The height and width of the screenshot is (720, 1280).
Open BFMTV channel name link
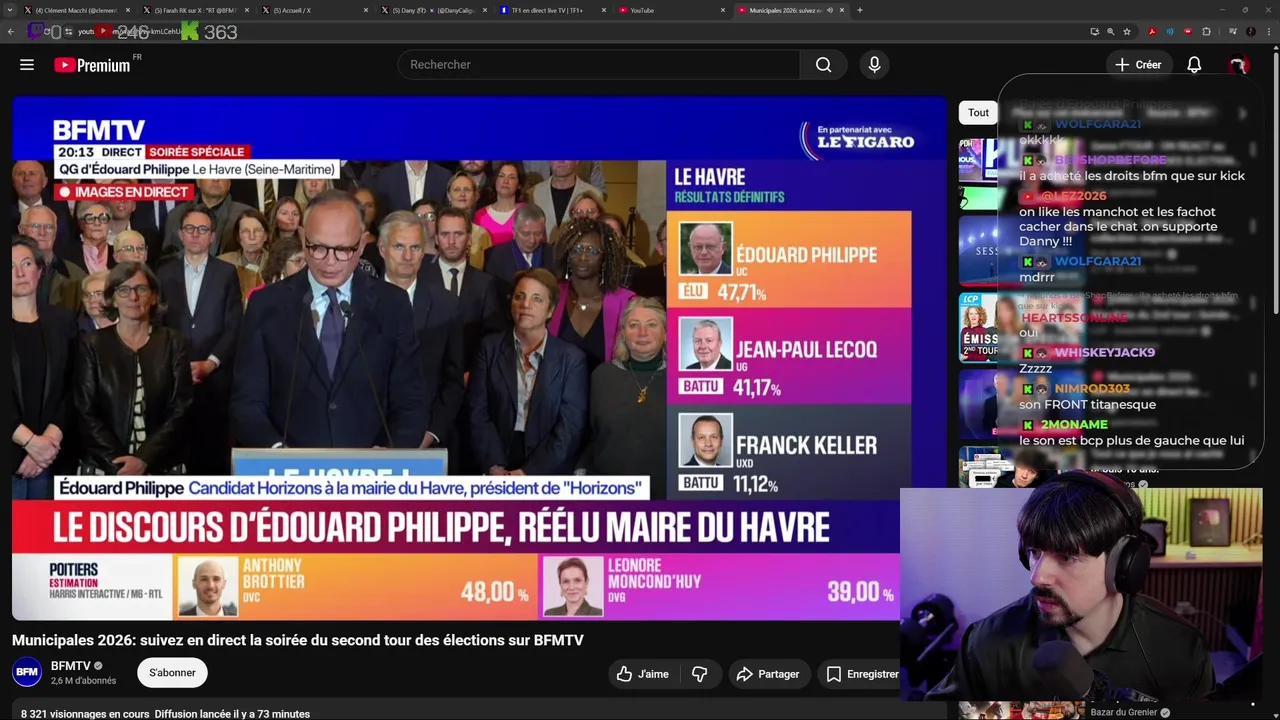(70, 666)
